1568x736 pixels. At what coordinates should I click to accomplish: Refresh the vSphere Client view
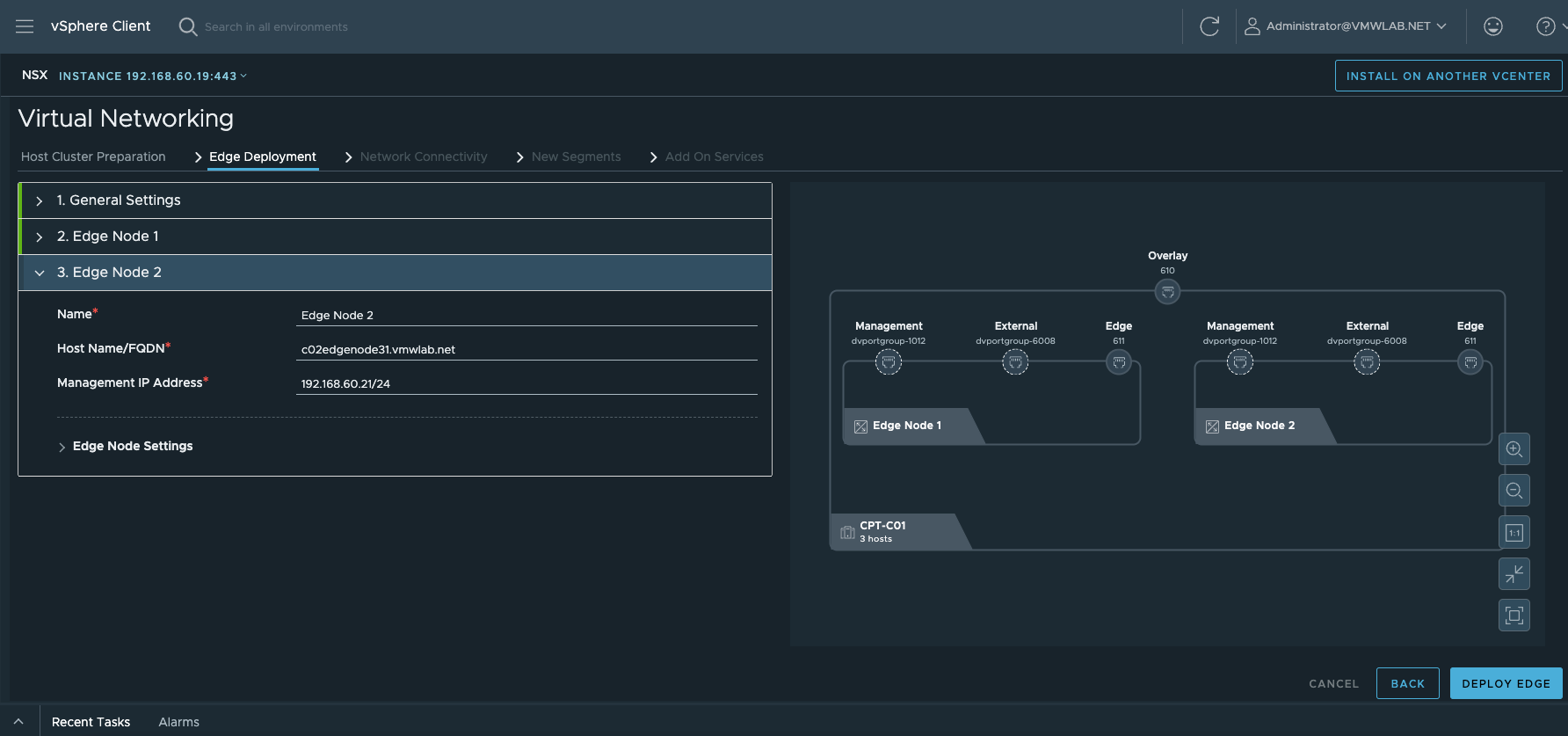[1209, 26]
